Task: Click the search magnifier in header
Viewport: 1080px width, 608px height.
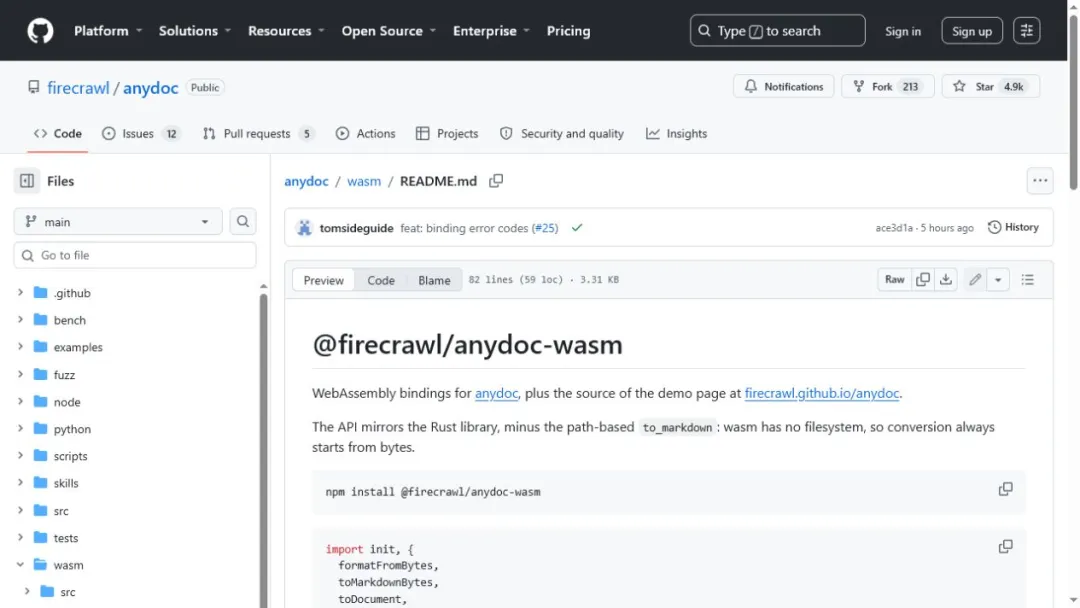Action: pyautogui.click(x=704, y=31)
